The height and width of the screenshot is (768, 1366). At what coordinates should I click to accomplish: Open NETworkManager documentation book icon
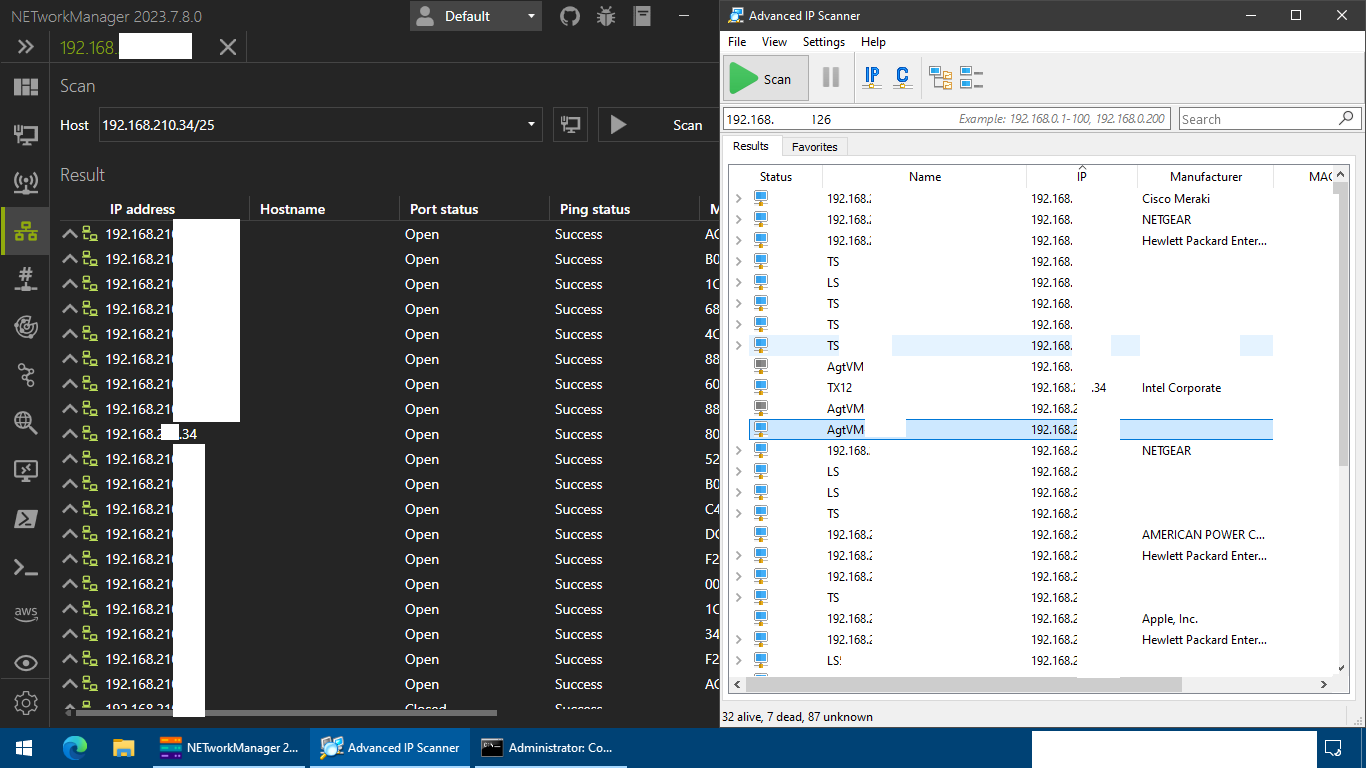click(641, 16)
